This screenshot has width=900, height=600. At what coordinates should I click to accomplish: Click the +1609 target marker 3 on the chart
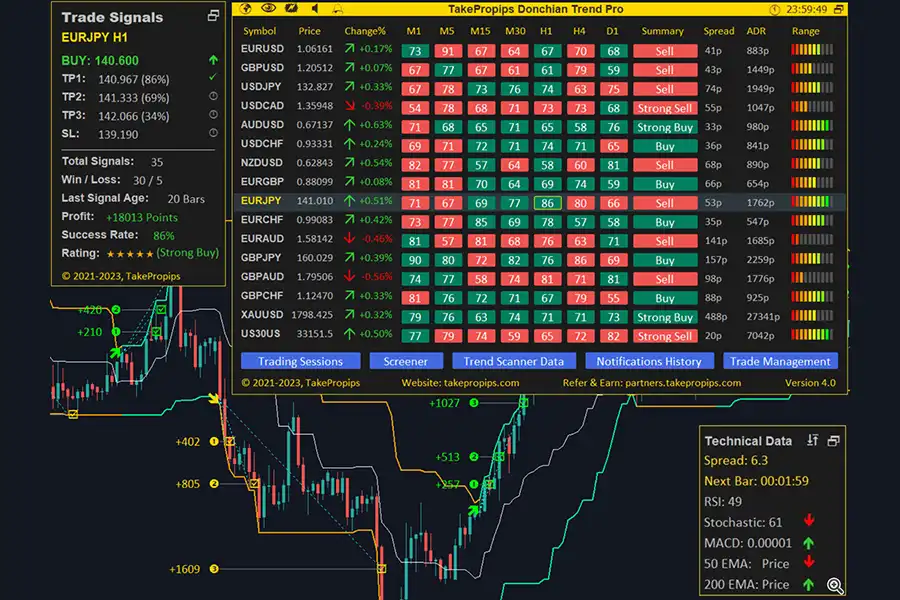click(x=214, y=569)
